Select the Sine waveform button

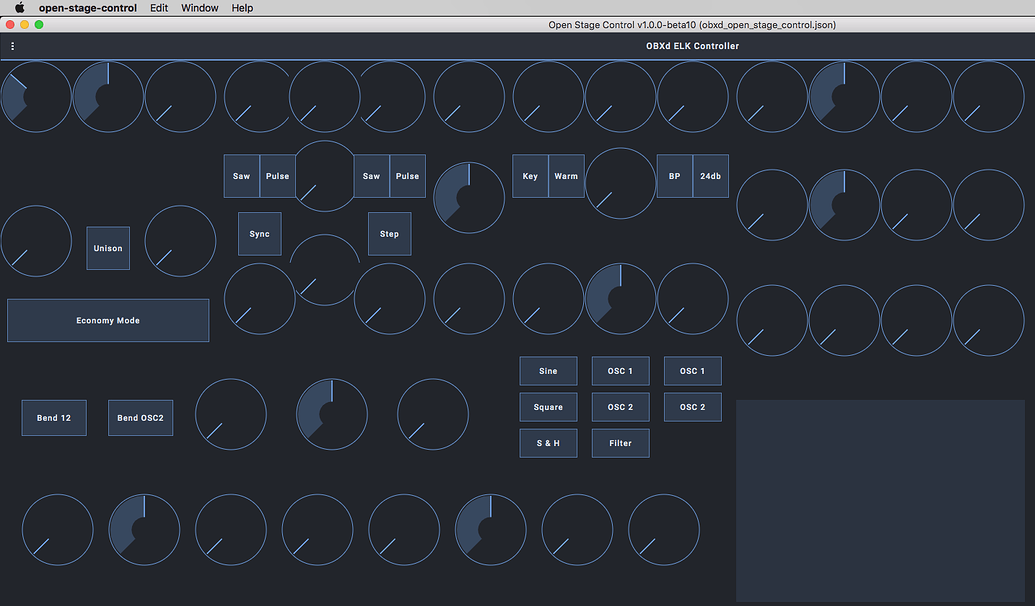(x=549, y=371)
